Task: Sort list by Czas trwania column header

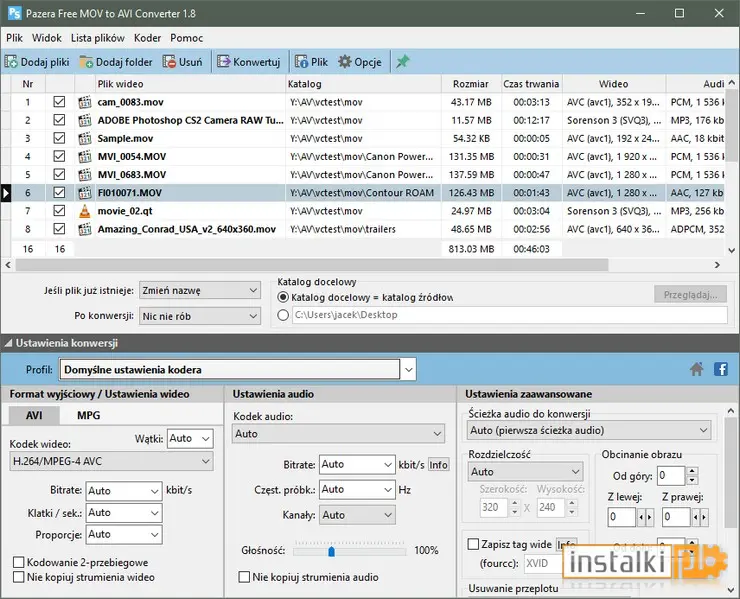Action: tap(531, 84)
